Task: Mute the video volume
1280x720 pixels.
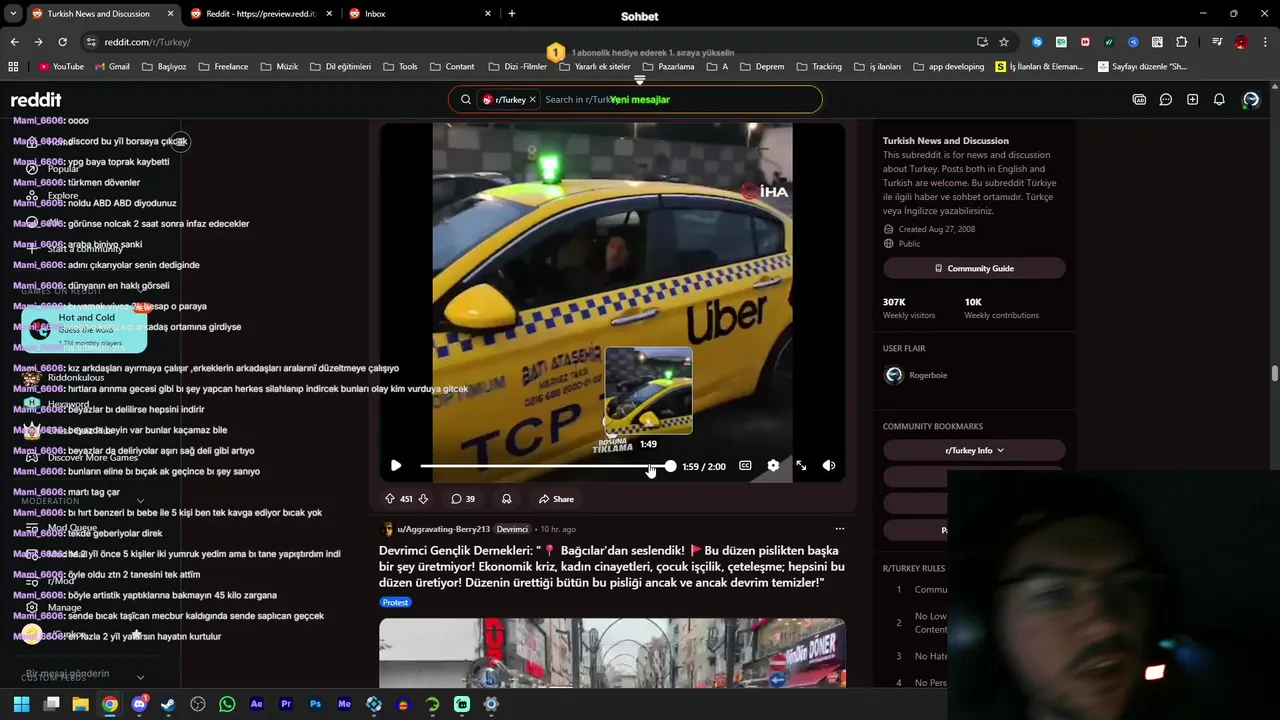Action: click(x=829, y=466)
